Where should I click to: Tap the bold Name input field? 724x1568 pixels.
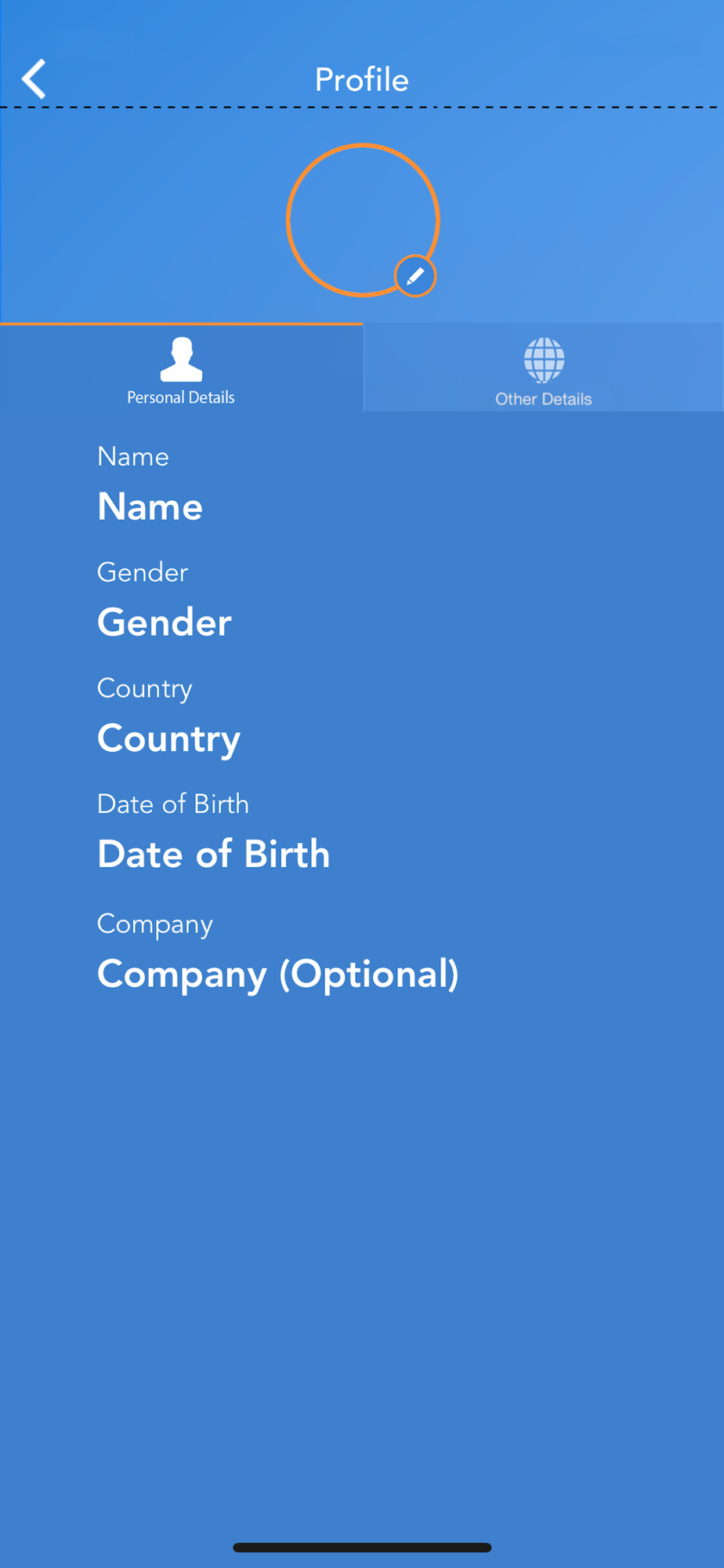pyautogui.click(x=150, y=506)
